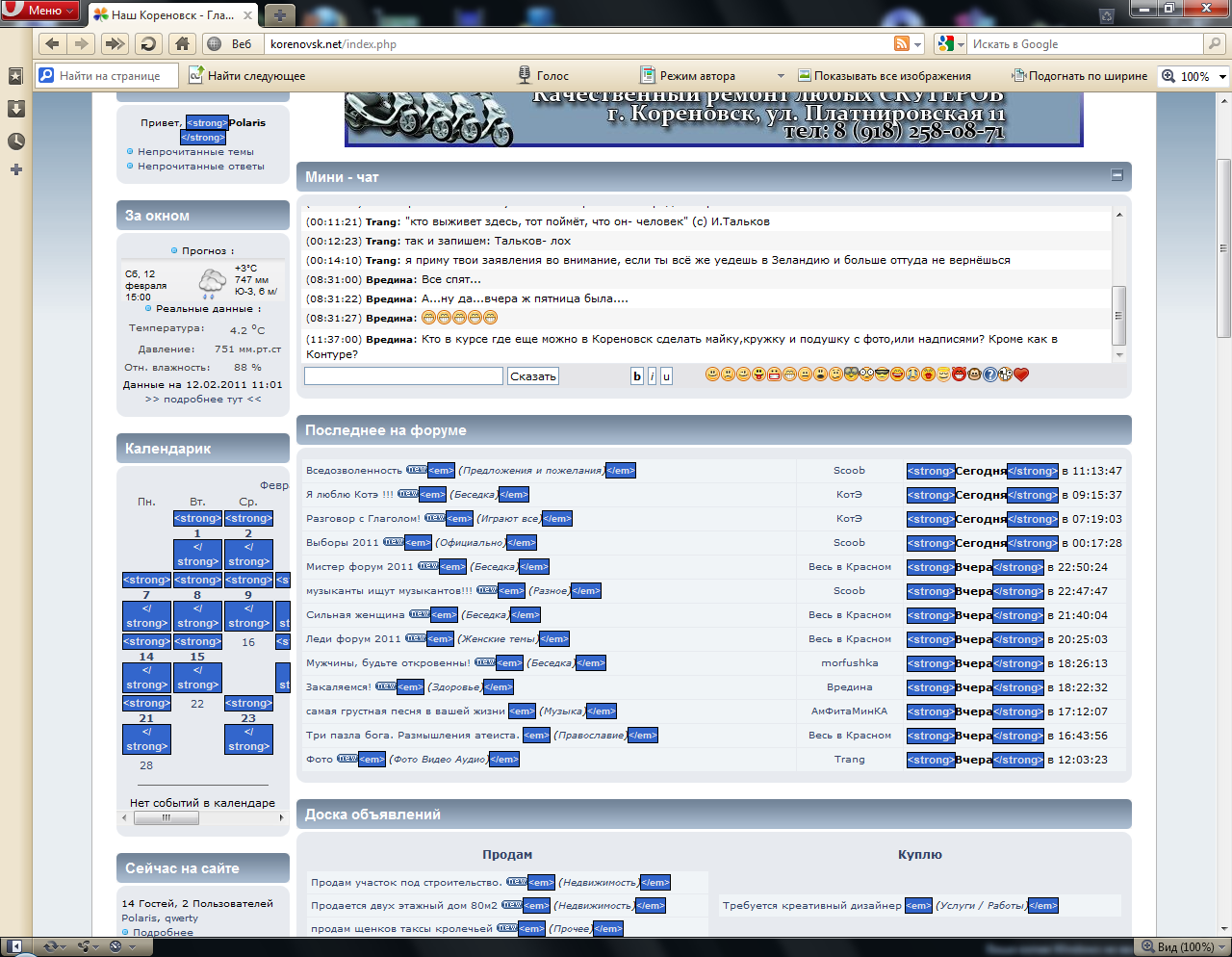The image size is (1232, 957).
Task: Click the Fast Forward double-arrow button
Action: tap(115, 43)
